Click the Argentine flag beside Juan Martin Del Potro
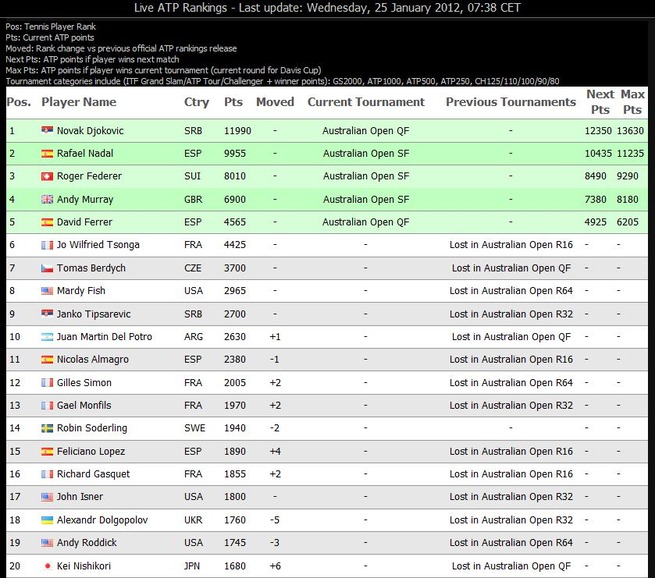The width and height of the screenshot is (655, 578). pos(47,337)
